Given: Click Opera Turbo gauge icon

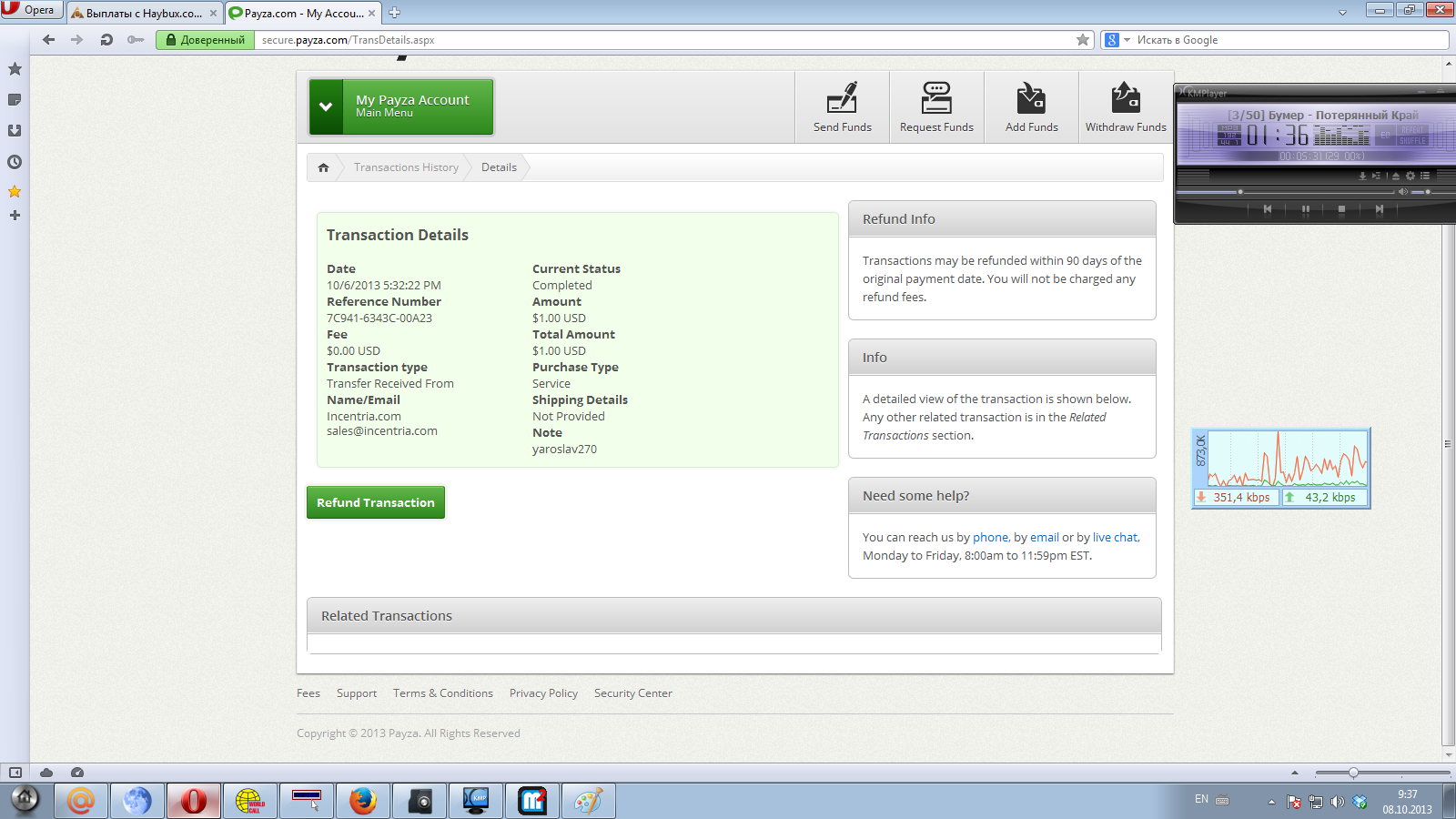Looking at the screenshot, I should (77, 773).
